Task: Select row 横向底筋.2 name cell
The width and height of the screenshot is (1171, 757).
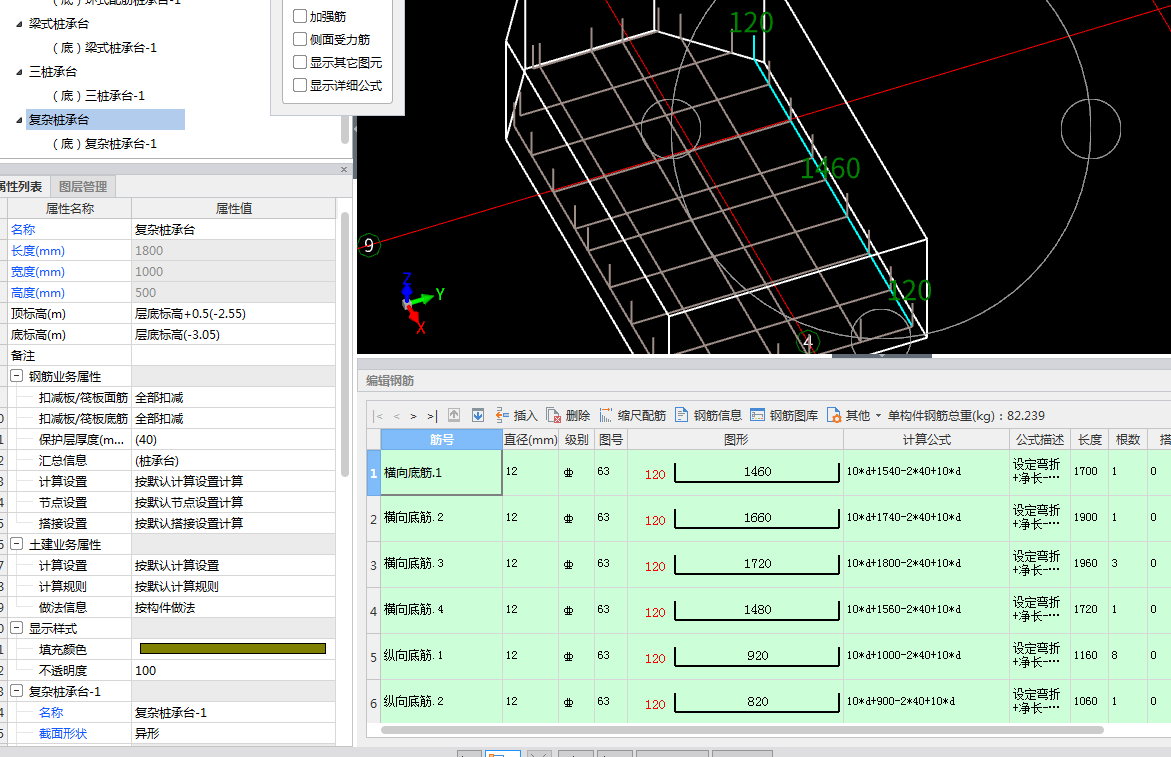Action: click(441, 518)
